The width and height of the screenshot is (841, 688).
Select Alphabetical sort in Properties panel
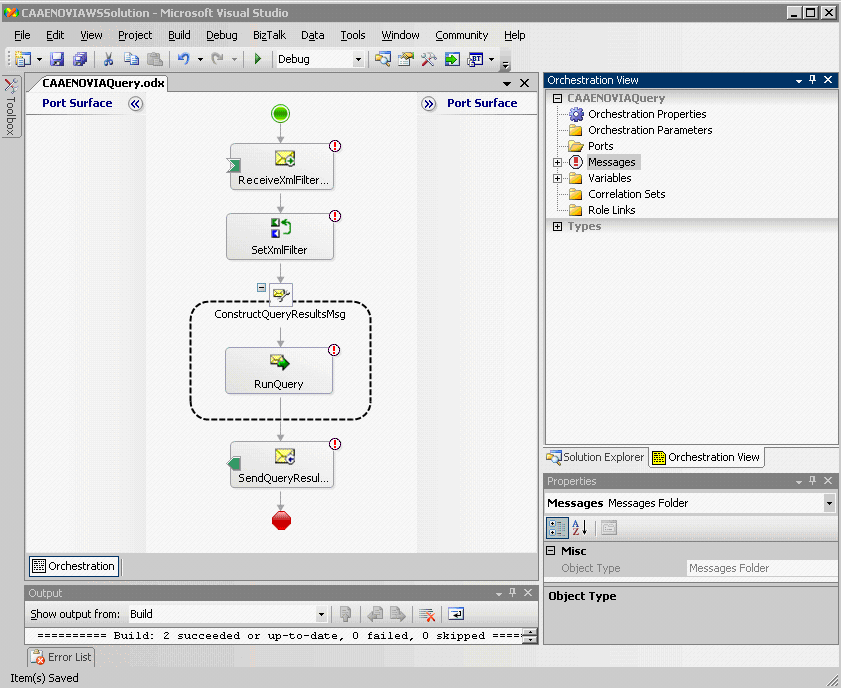pyautogui.click(x=580, y=528)
